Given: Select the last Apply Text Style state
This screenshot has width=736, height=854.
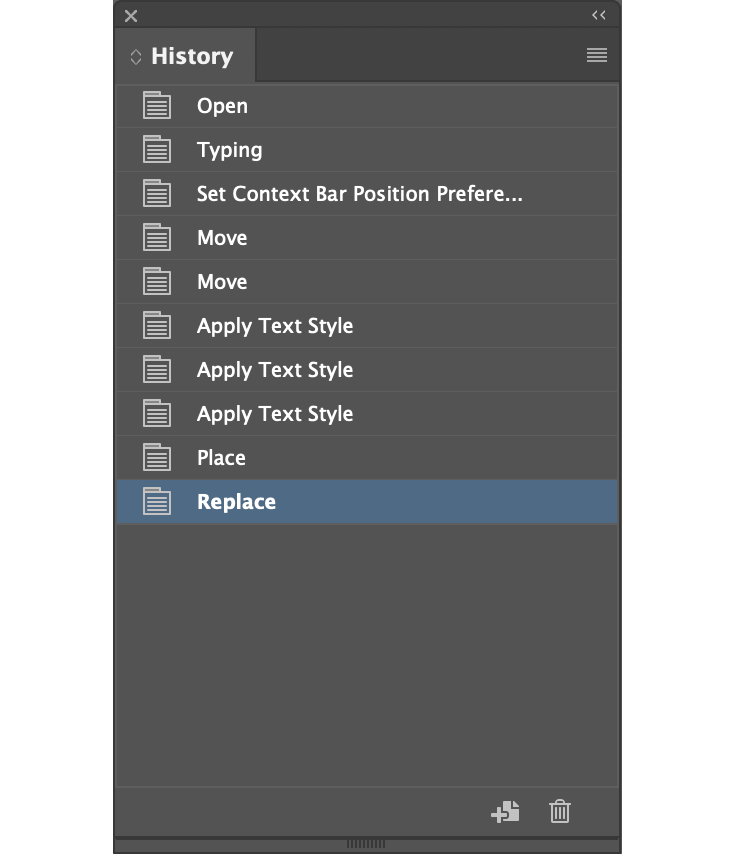Looking at the screenshot, I should [275, 414].
